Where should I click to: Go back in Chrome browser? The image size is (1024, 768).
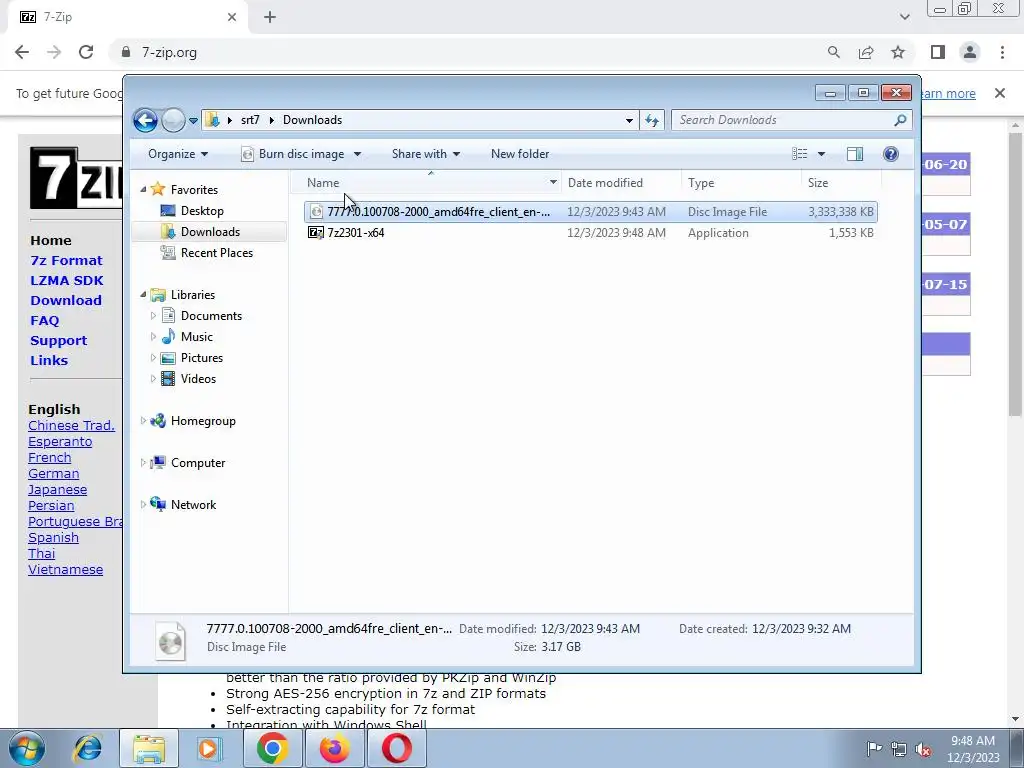pyautogui.click(x=22, y=52)
